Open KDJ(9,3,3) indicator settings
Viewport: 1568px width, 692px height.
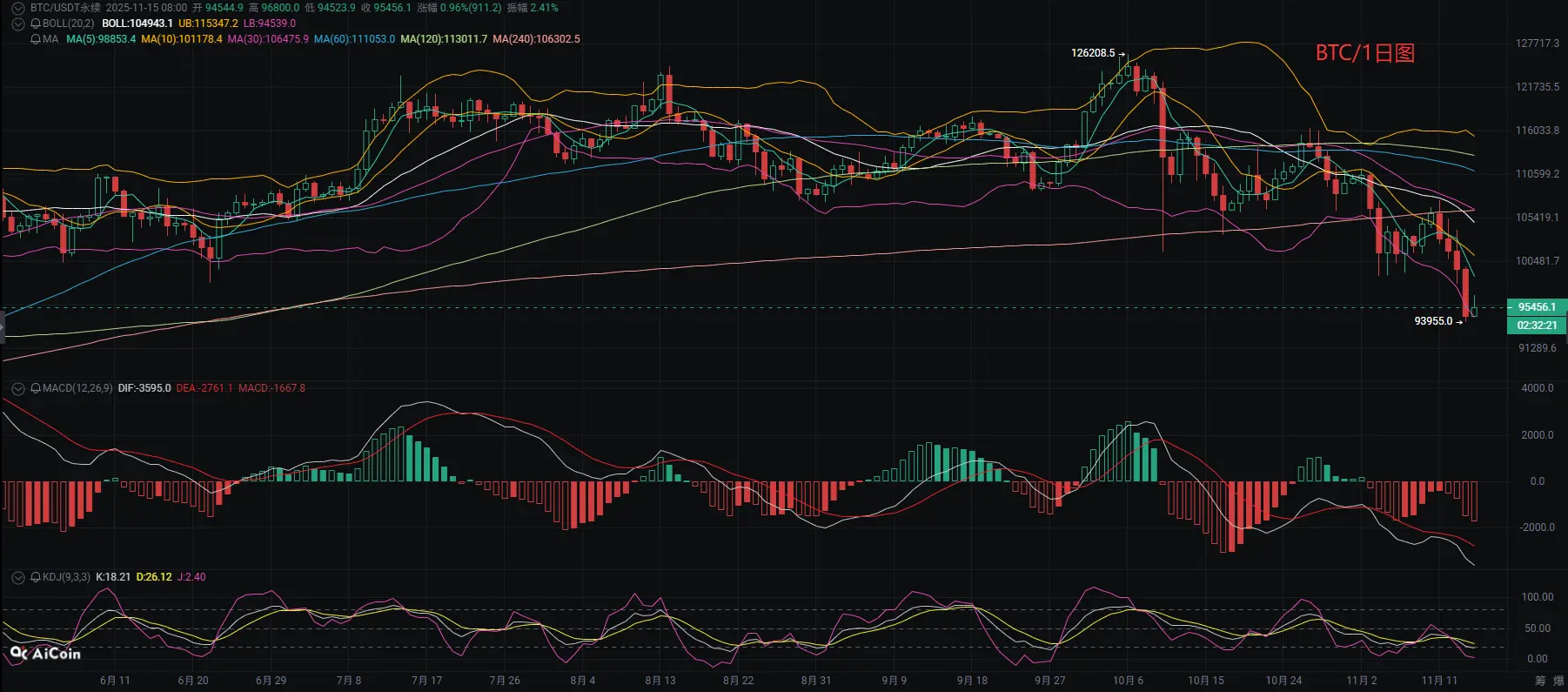[66, 577]
